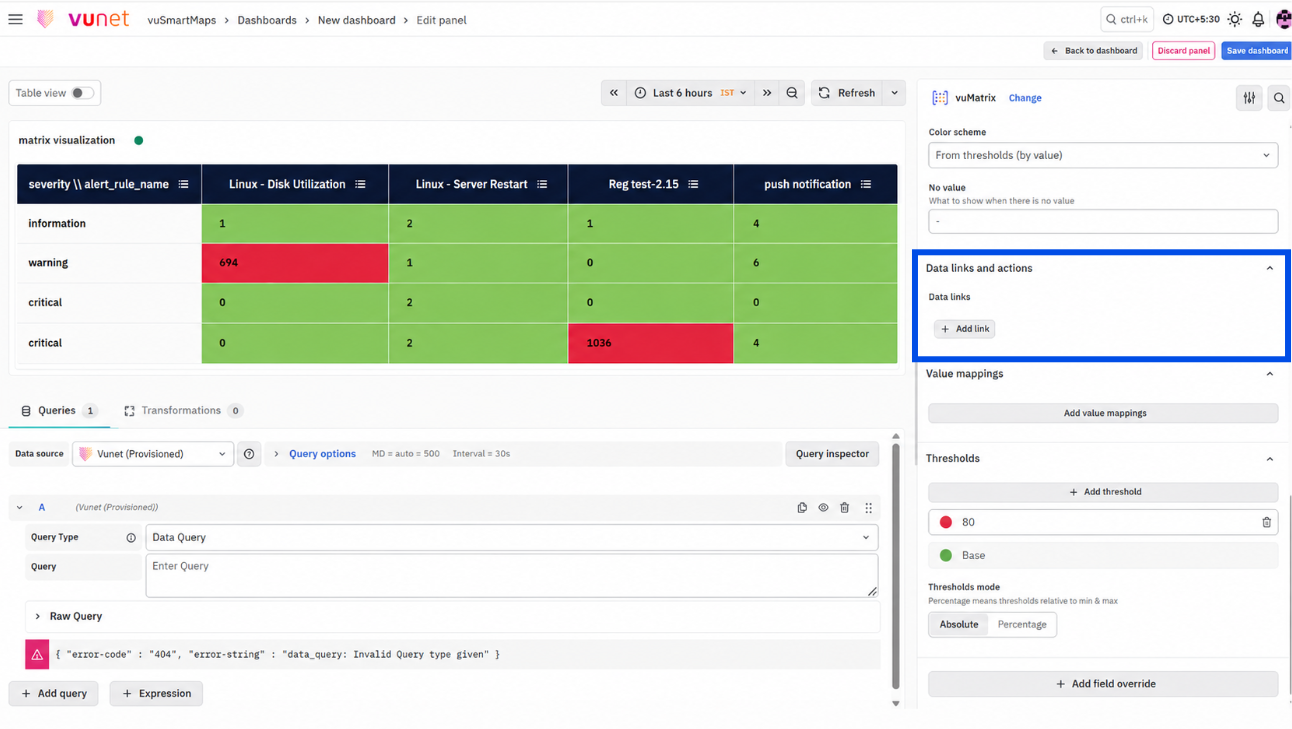The image size is (1292, 729).
Task: Open the Data source Vunet dropdown
Action: (154, 454)
